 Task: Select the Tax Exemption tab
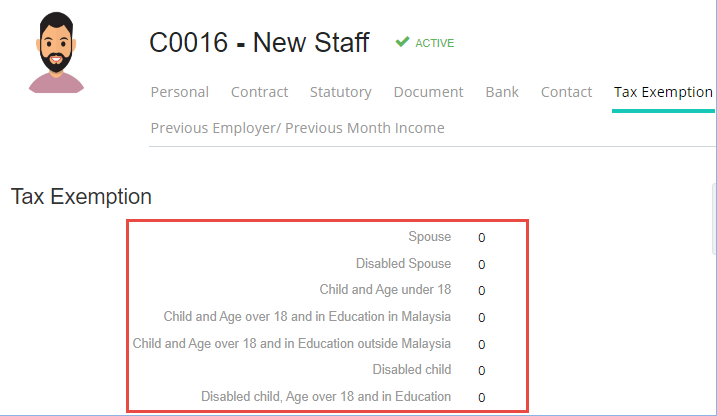[x=663, y=92]
